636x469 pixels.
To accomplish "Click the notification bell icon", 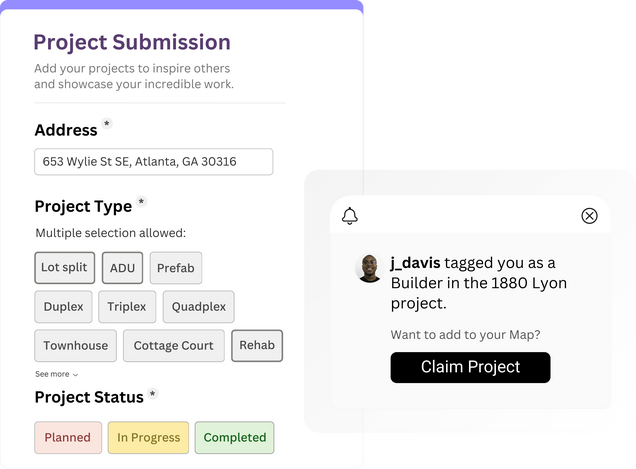I will tap(350, 216).
